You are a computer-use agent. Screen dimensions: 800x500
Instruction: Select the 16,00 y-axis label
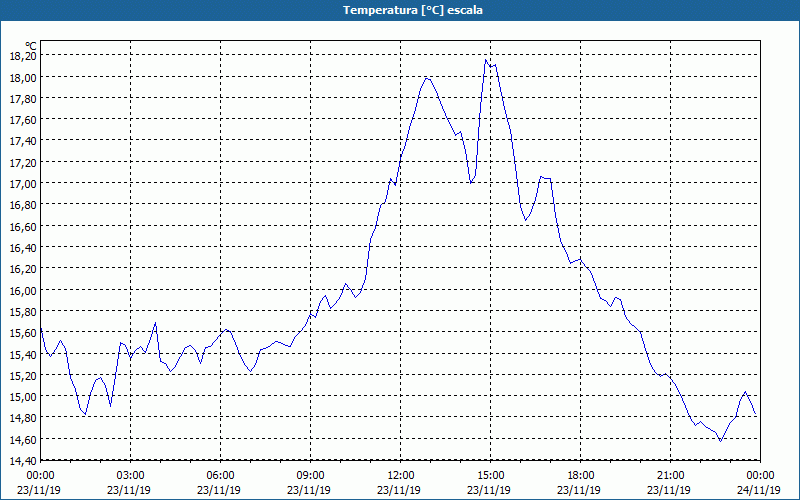tap(23, 290)
